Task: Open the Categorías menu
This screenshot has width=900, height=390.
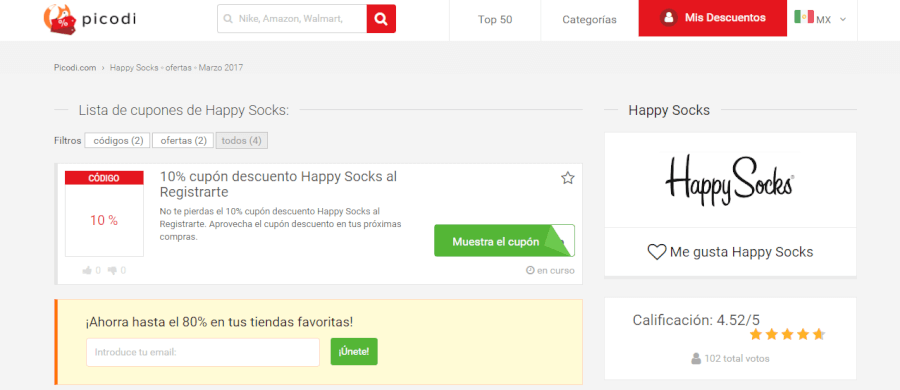Action: (589, 20)
